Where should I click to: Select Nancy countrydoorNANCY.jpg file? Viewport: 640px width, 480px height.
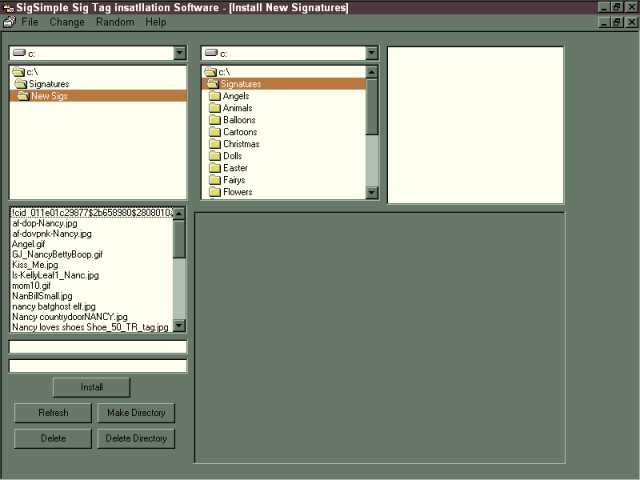[70, 317]
